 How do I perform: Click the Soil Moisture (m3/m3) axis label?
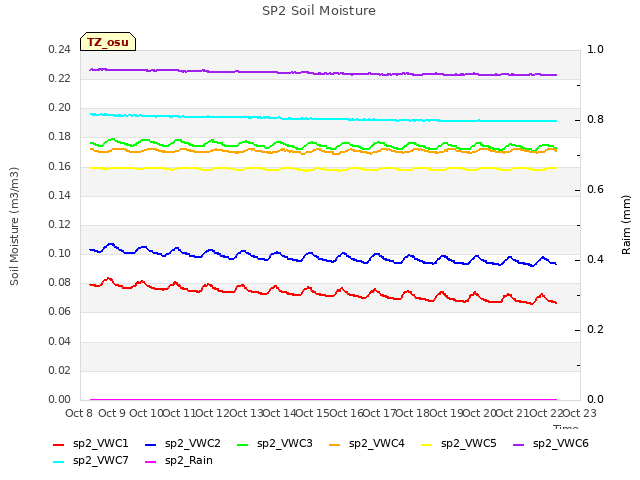coord(14,226)
